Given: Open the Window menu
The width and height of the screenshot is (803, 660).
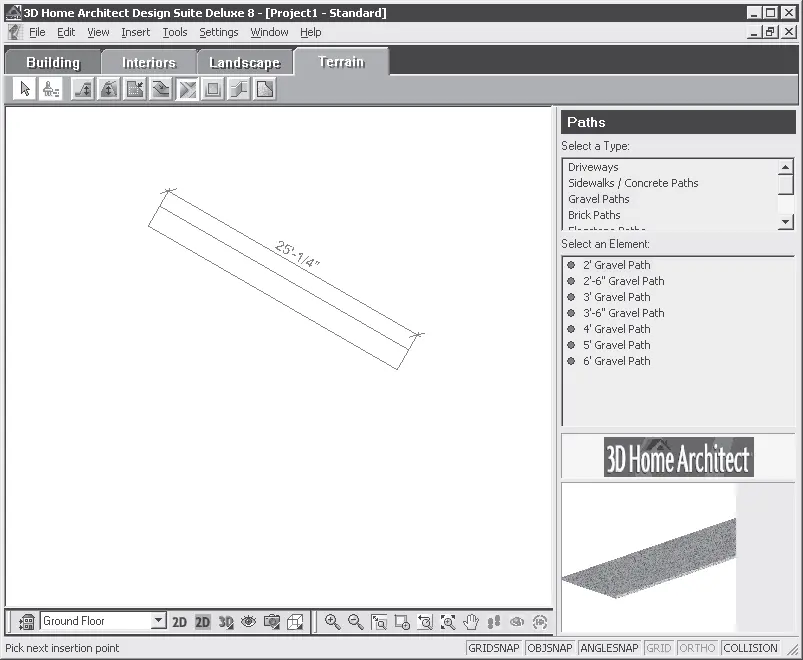Looking at the screenshot, I should click(269, 32).
